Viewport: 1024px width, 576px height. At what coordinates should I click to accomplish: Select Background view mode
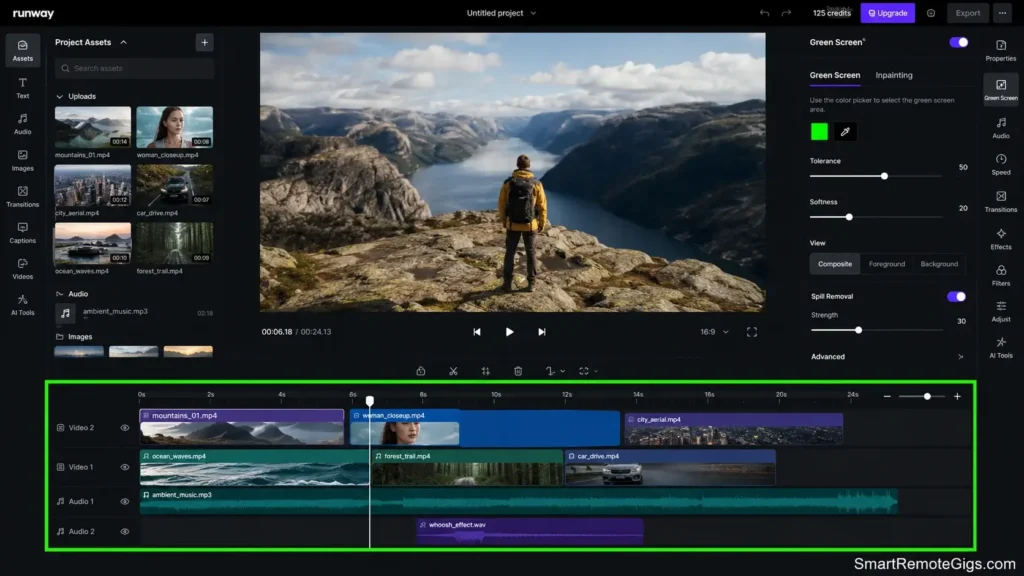(x=939, y=264)
